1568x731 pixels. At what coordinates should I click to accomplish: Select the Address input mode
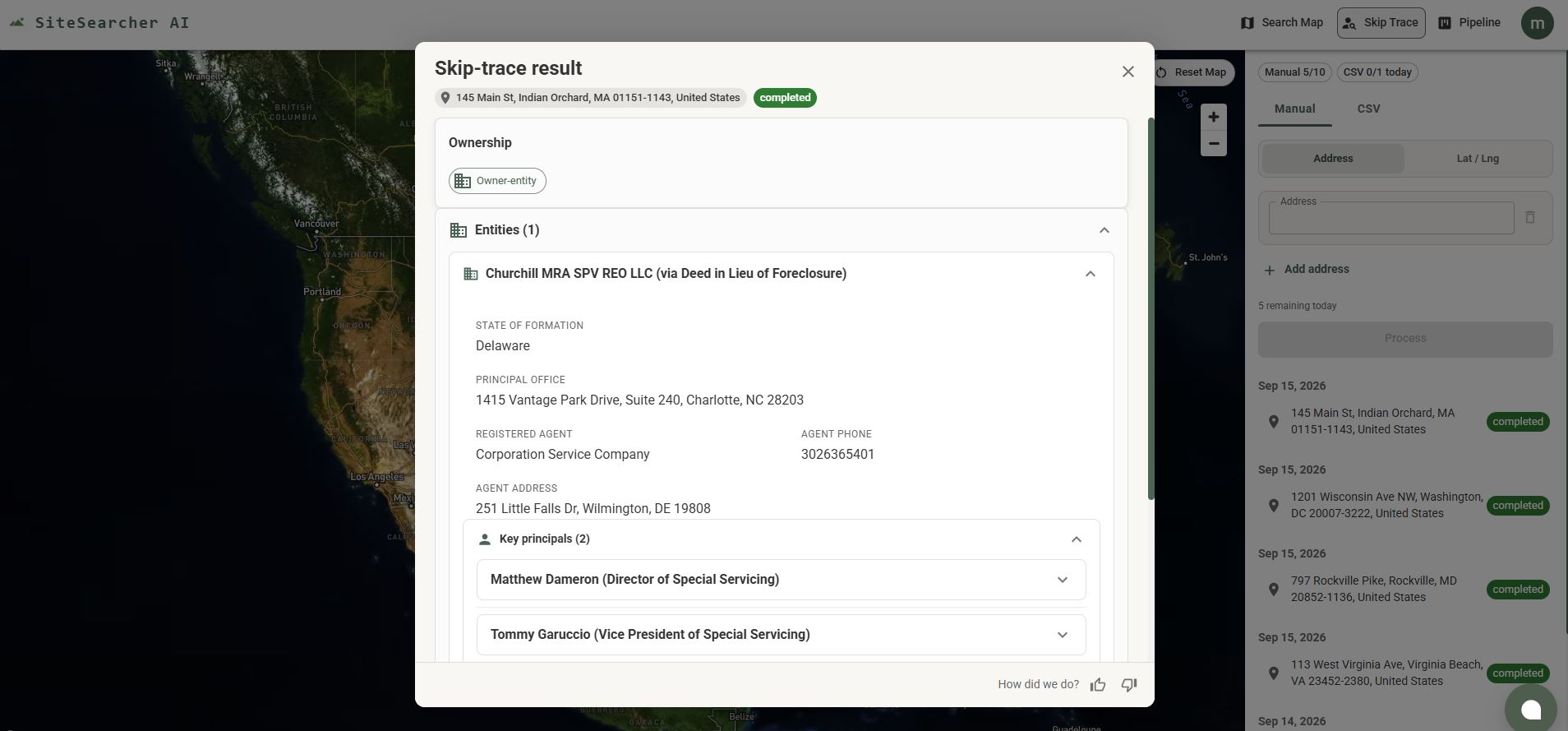[1332, 159]
